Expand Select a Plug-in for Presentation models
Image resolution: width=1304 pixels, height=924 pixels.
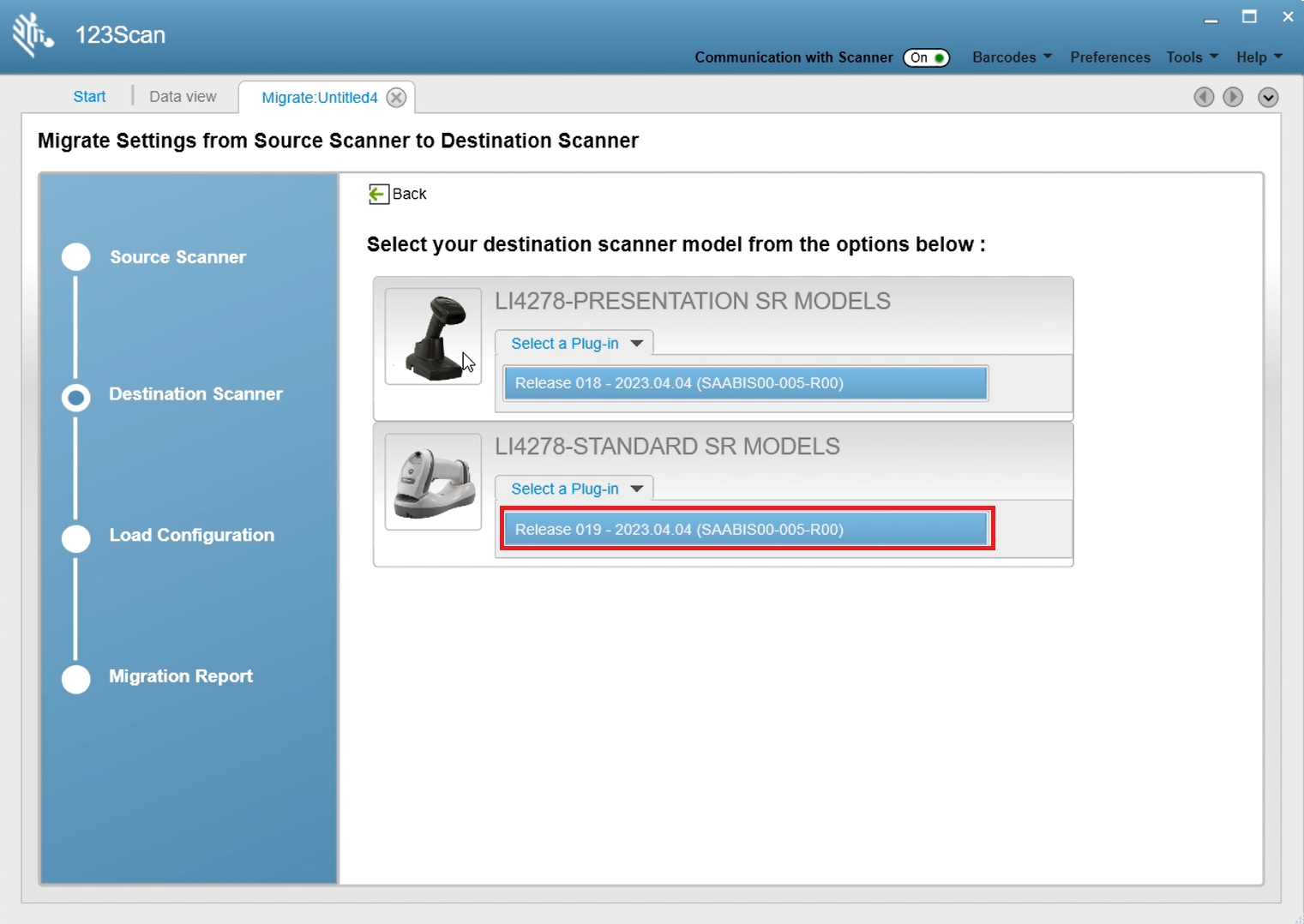tap(574, 344)
